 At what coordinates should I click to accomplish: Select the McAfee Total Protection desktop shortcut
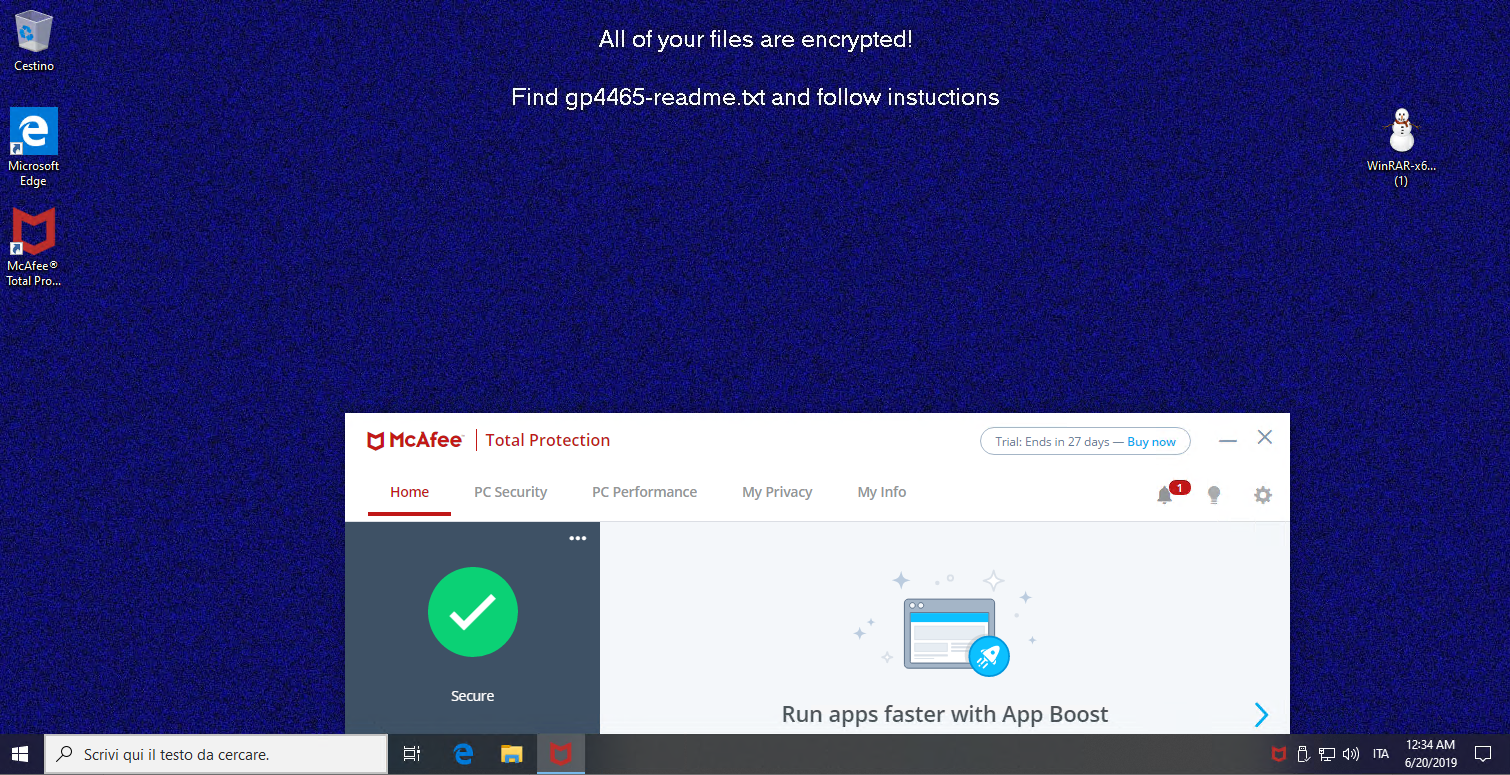[x=34, y=247]
